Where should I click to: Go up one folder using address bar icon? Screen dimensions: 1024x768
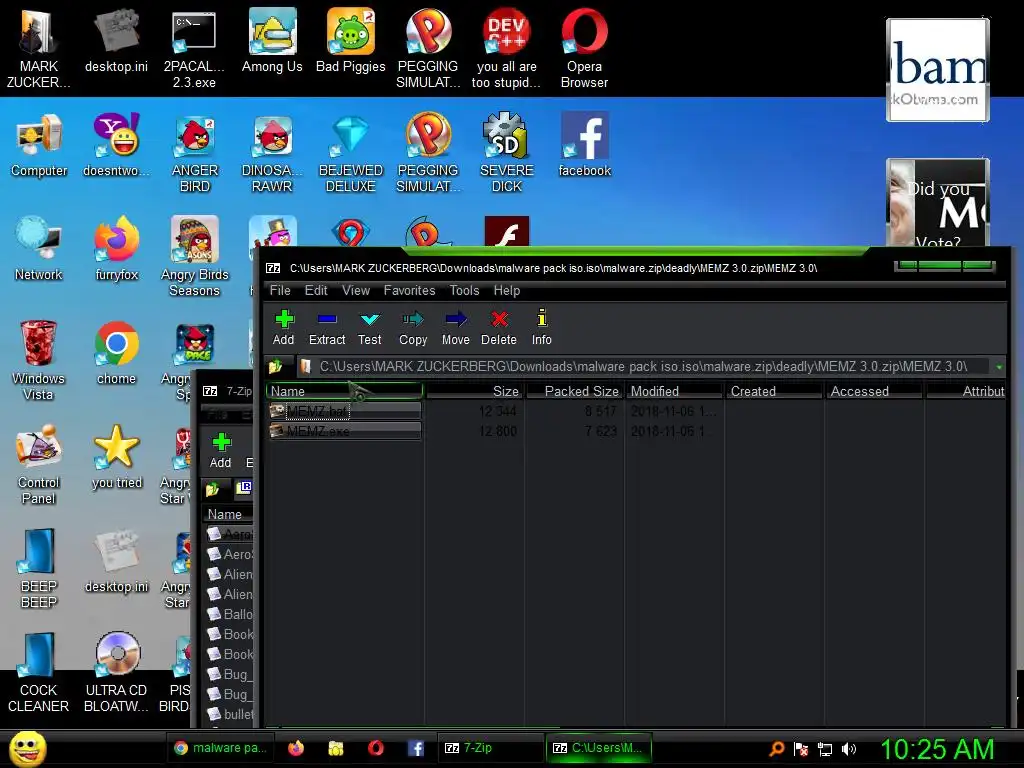tap(276, 366)
